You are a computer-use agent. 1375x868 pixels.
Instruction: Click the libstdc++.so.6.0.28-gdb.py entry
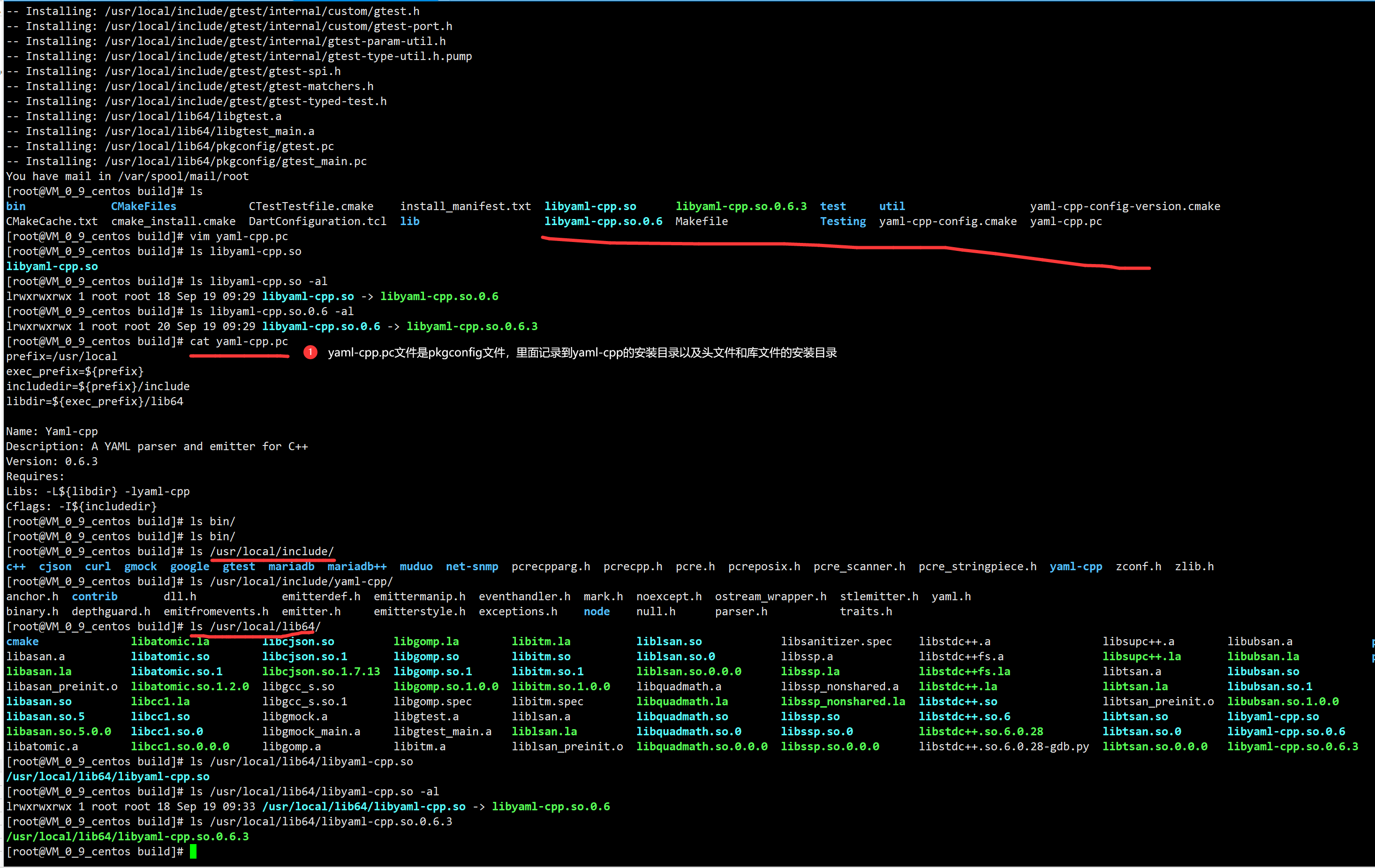[x=1004, y=747]
